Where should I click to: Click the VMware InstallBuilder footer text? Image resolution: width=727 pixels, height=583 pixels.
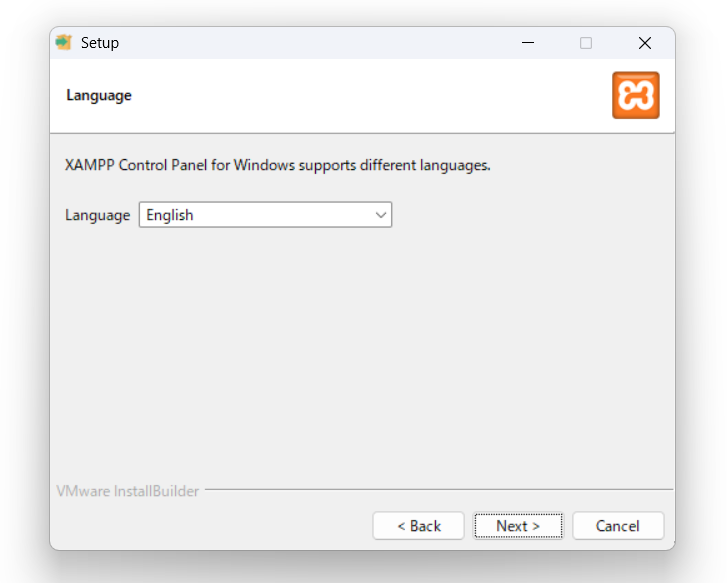(127, 491)
